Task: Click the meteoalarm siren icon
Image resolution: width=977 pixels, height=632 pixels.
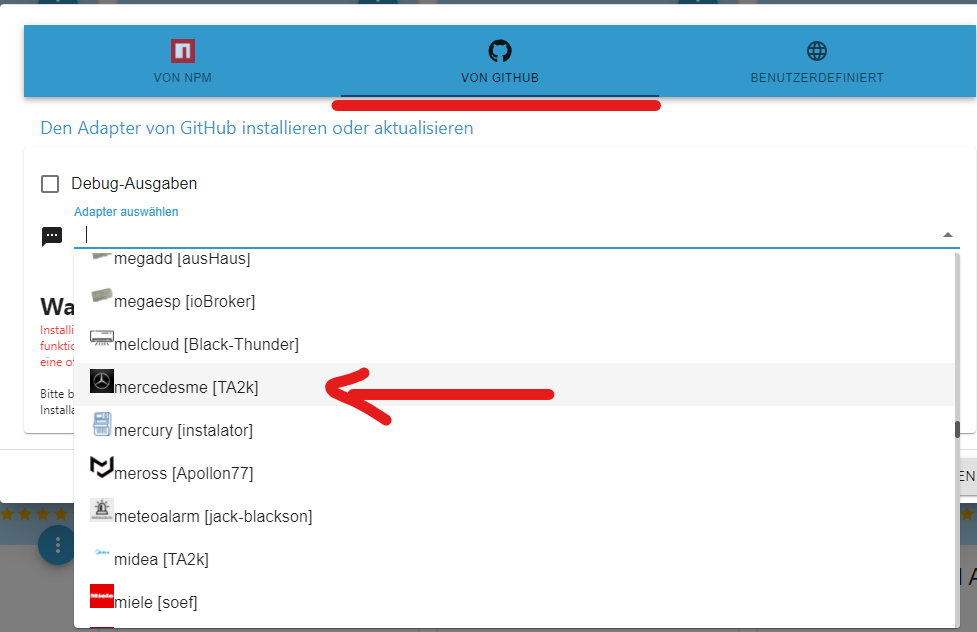Action: [102, 510]
